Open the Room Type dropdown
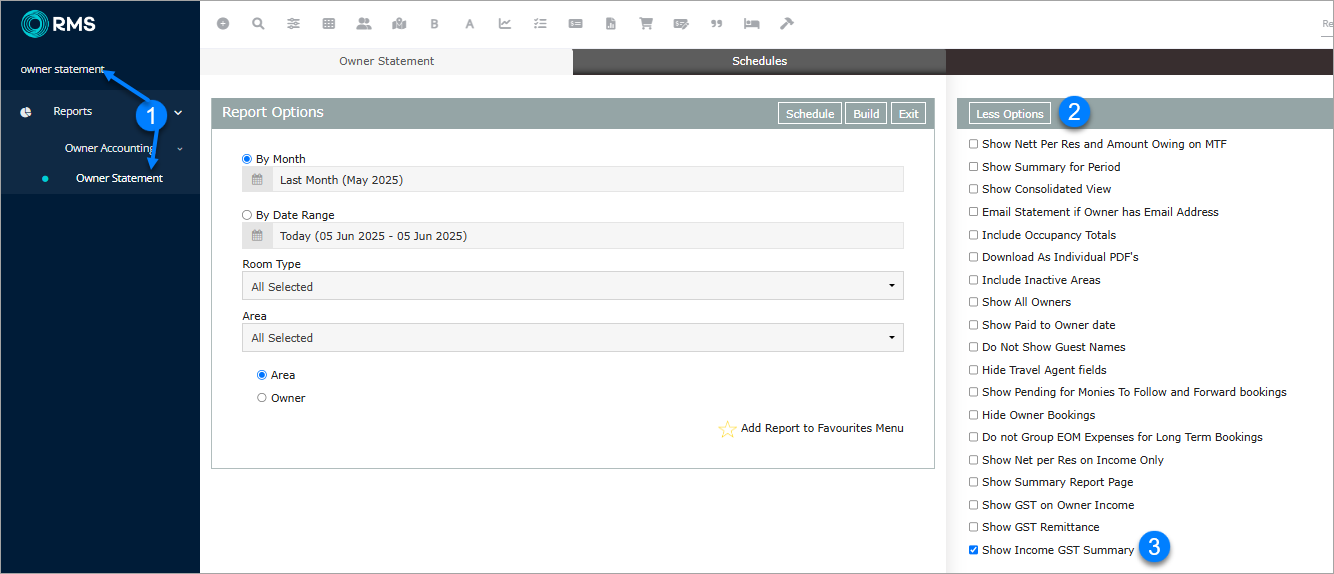 point(572,286)
